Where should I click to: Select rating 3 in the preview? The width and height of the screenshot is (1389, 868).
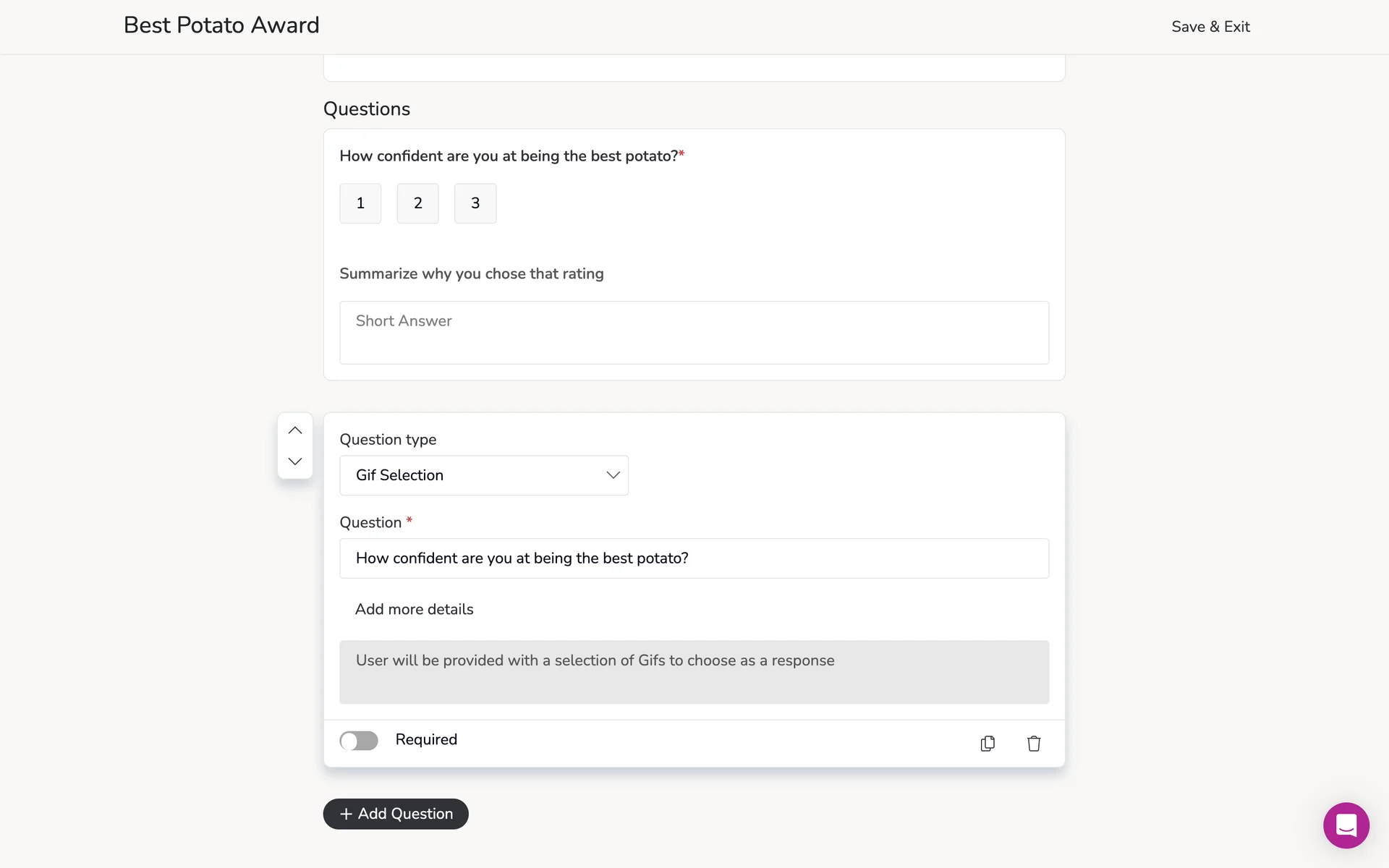(475, 203)
